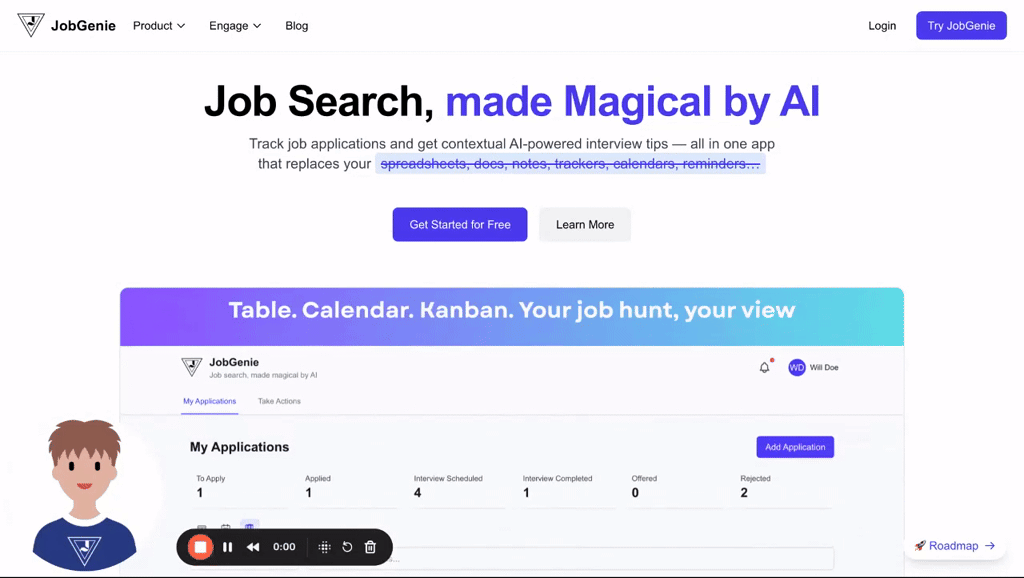Click the notification bell in the demo

(765, 368)
